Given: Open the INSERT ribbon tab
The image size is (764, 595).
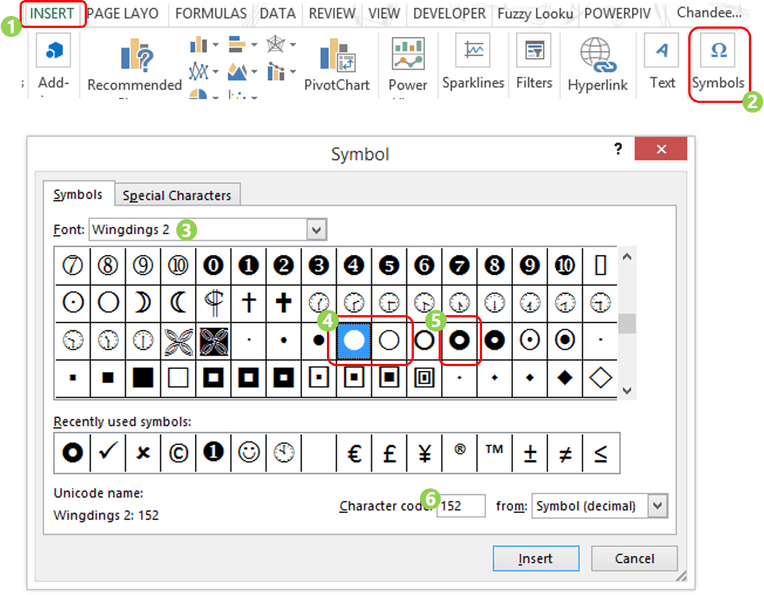Looking at the screenshot, I should [x=52, y=13].
